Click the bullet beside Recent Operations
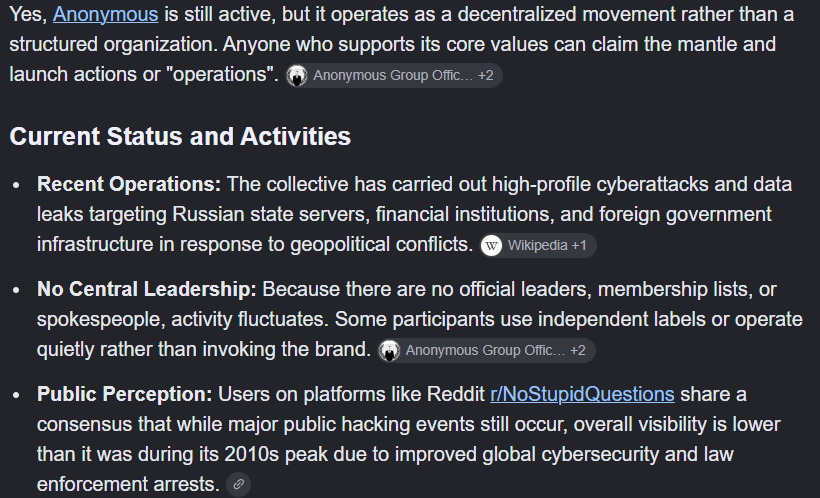The width and height of the screenshot is (820, 498). (x=16, y=185)
